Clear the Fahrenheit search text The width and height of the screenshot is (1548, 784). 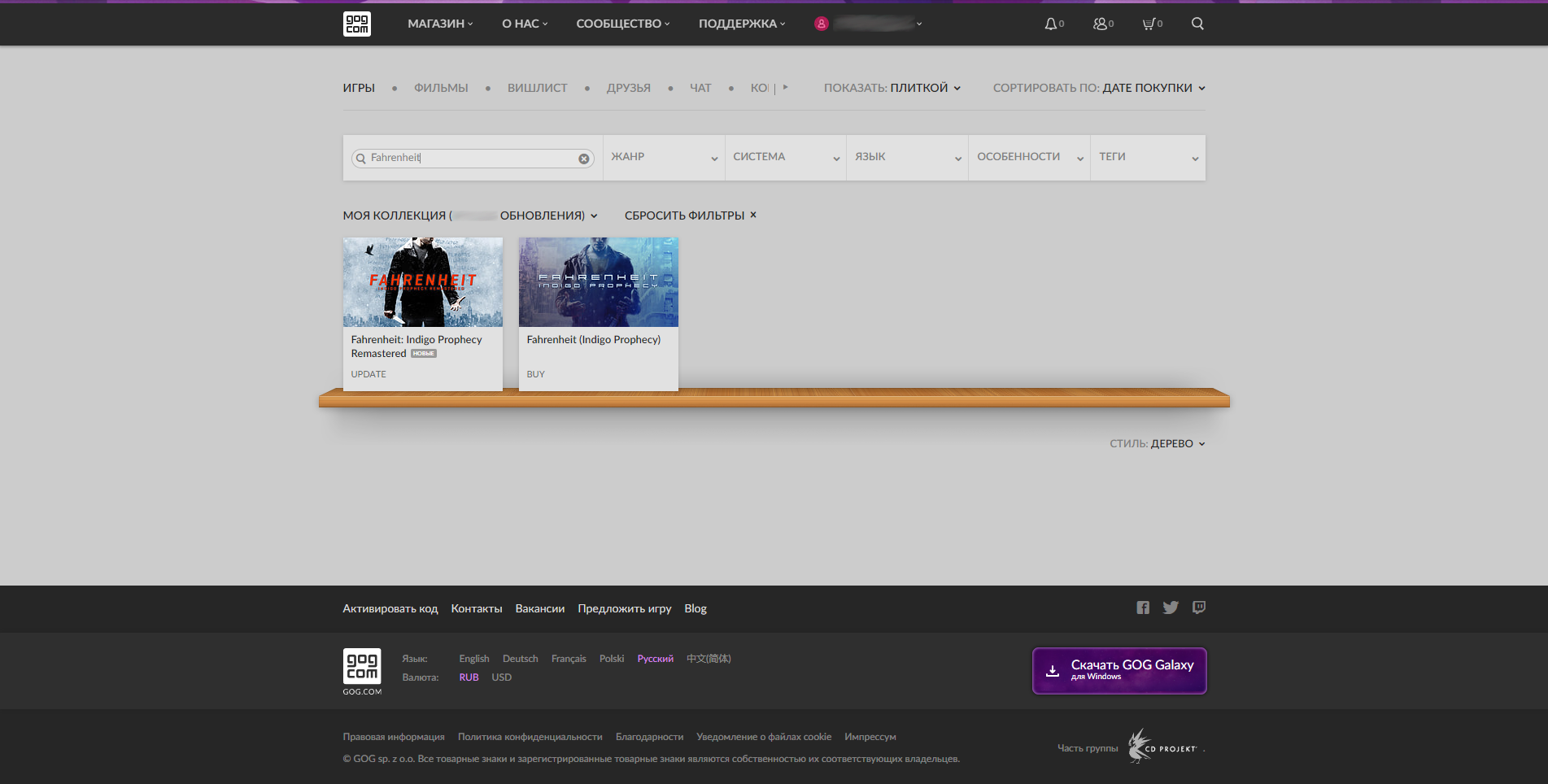coord(584,159)
